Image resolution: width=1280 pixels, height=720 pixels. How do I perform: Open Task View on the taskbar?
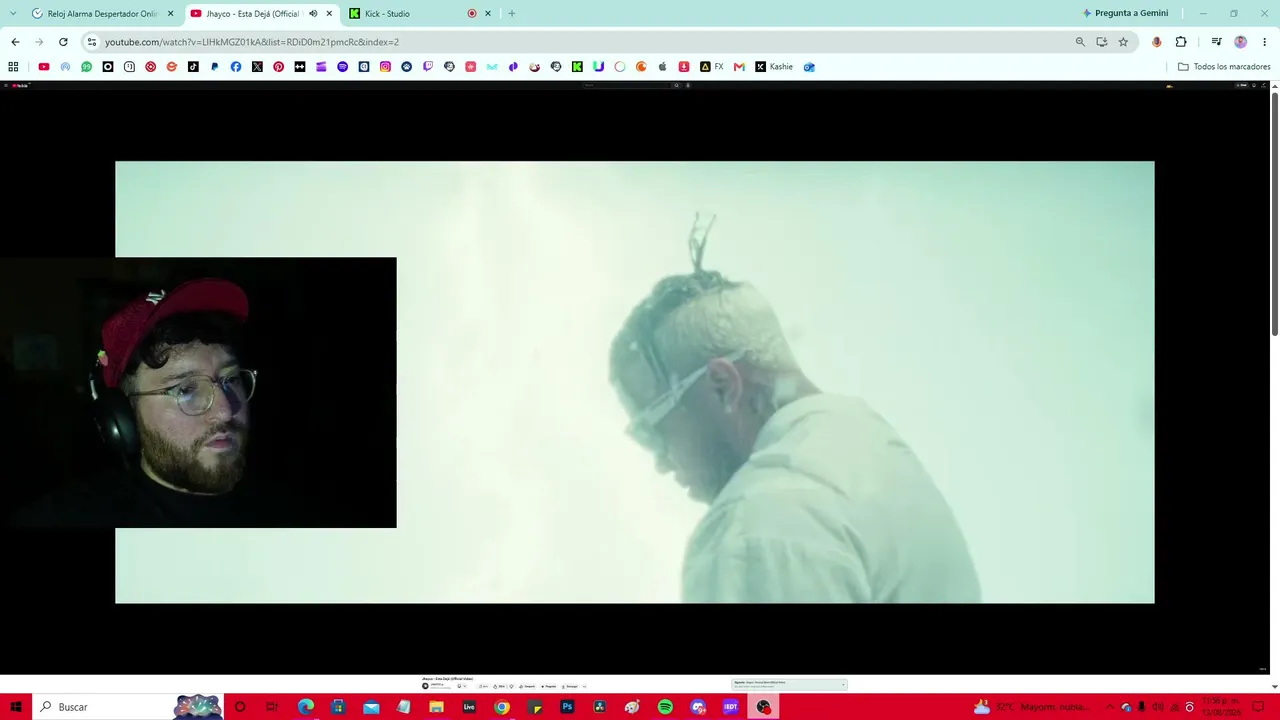pos(272,707)
